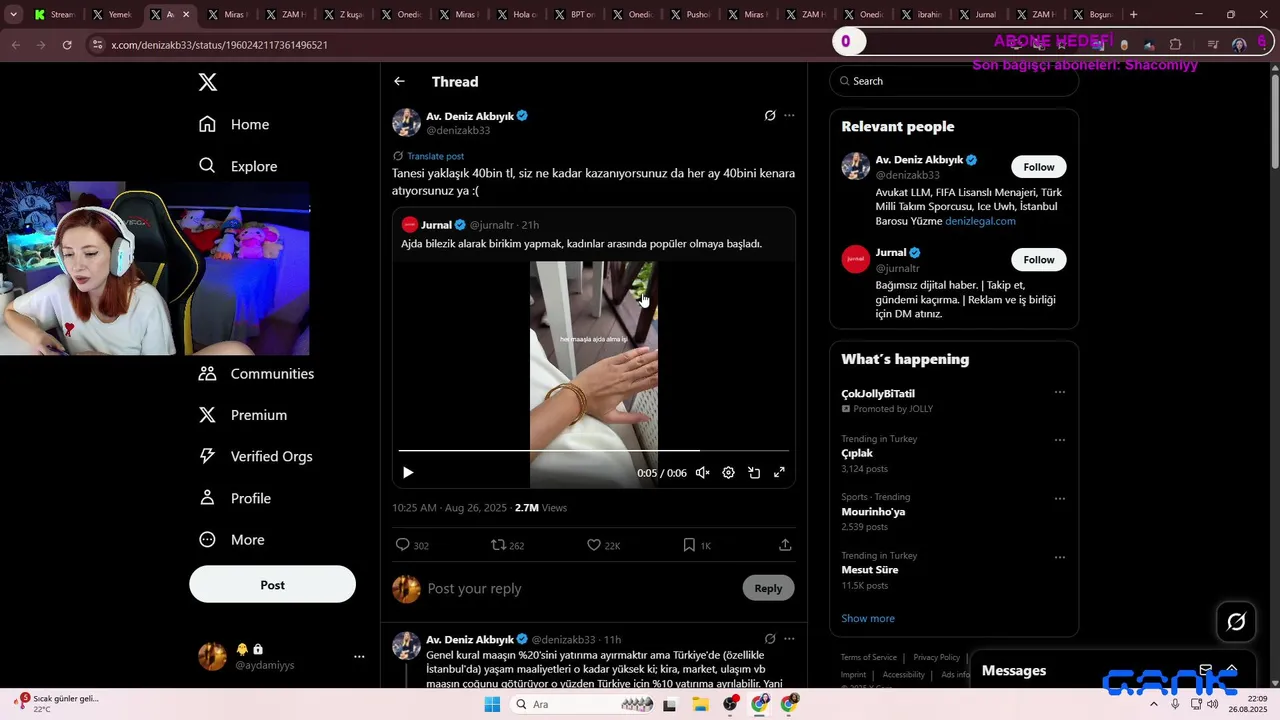The height and width of the screenshot is (720, 1280).
Task: Click the reply icon with 302 replies
Action: pyautogui.click(x=403, y=545)
